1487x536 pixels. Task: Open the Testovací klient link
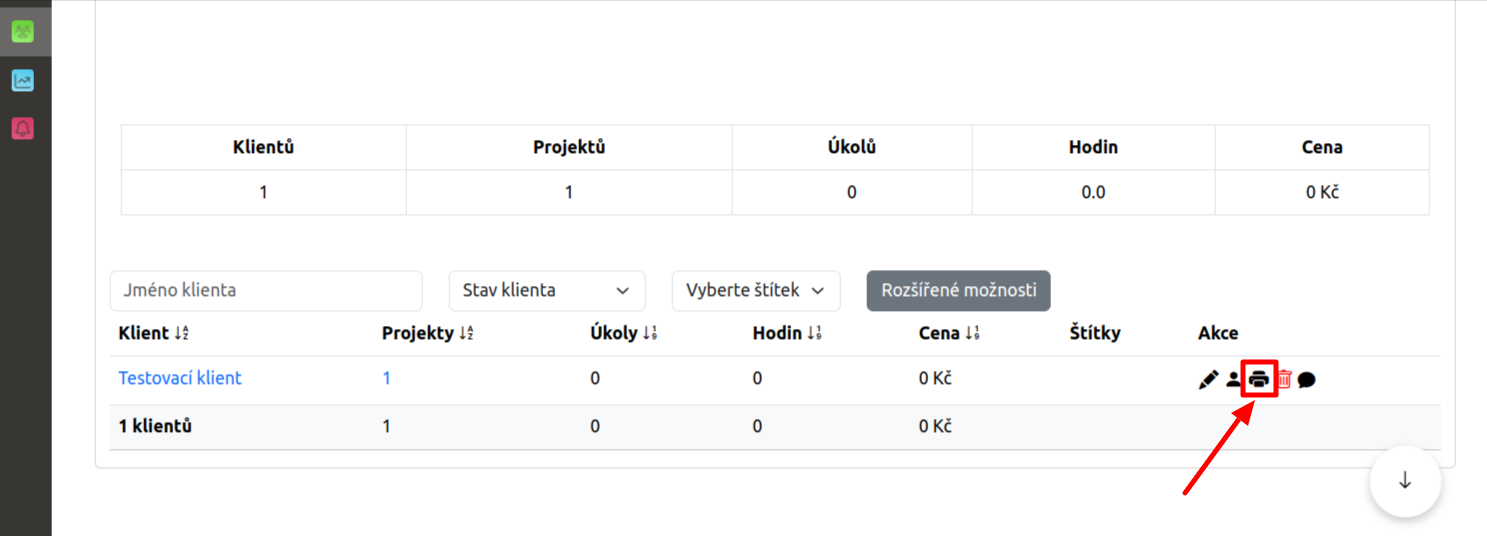coord(180,378)
